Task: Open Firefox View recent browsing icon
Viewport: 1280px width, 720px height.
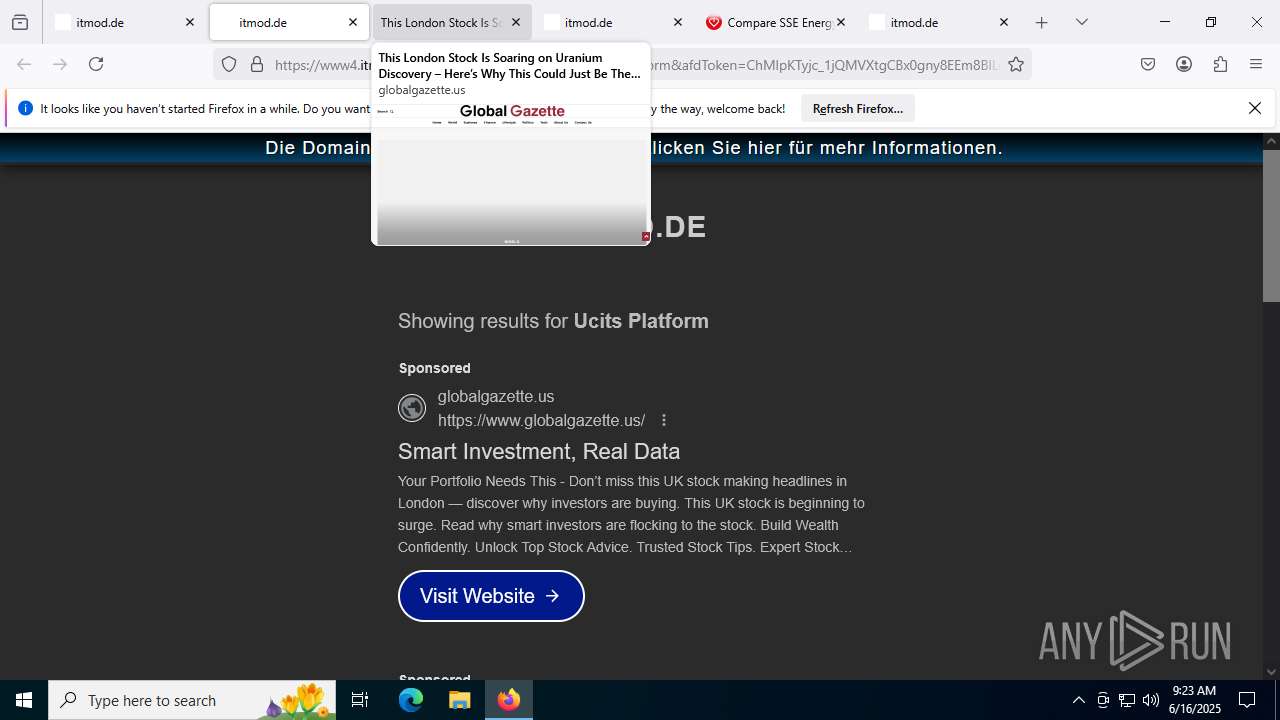Action: pos(20,22)
